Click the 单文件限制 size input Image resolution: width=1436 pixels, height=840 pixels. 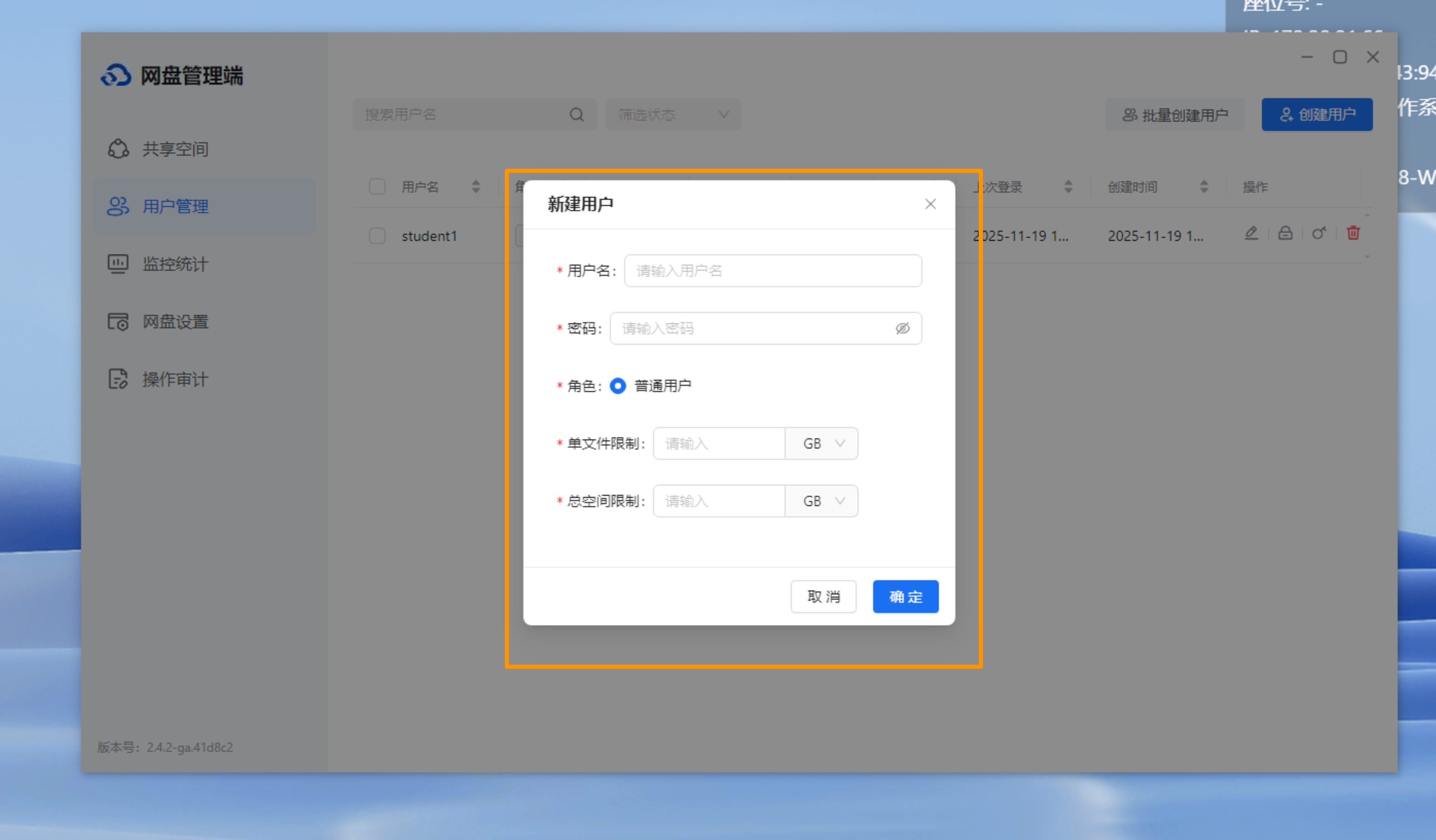pyautogui.click(x=718, y=443)
